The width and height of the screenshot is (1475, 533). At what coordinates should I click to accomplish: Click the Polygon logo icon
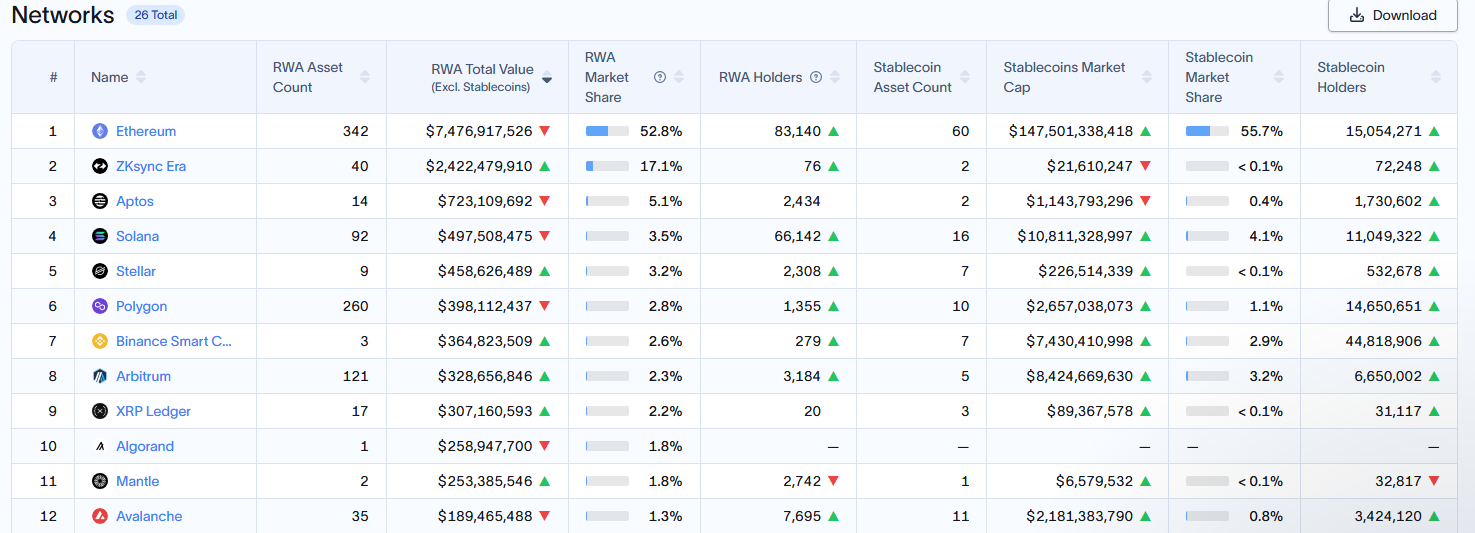point(100,306)
